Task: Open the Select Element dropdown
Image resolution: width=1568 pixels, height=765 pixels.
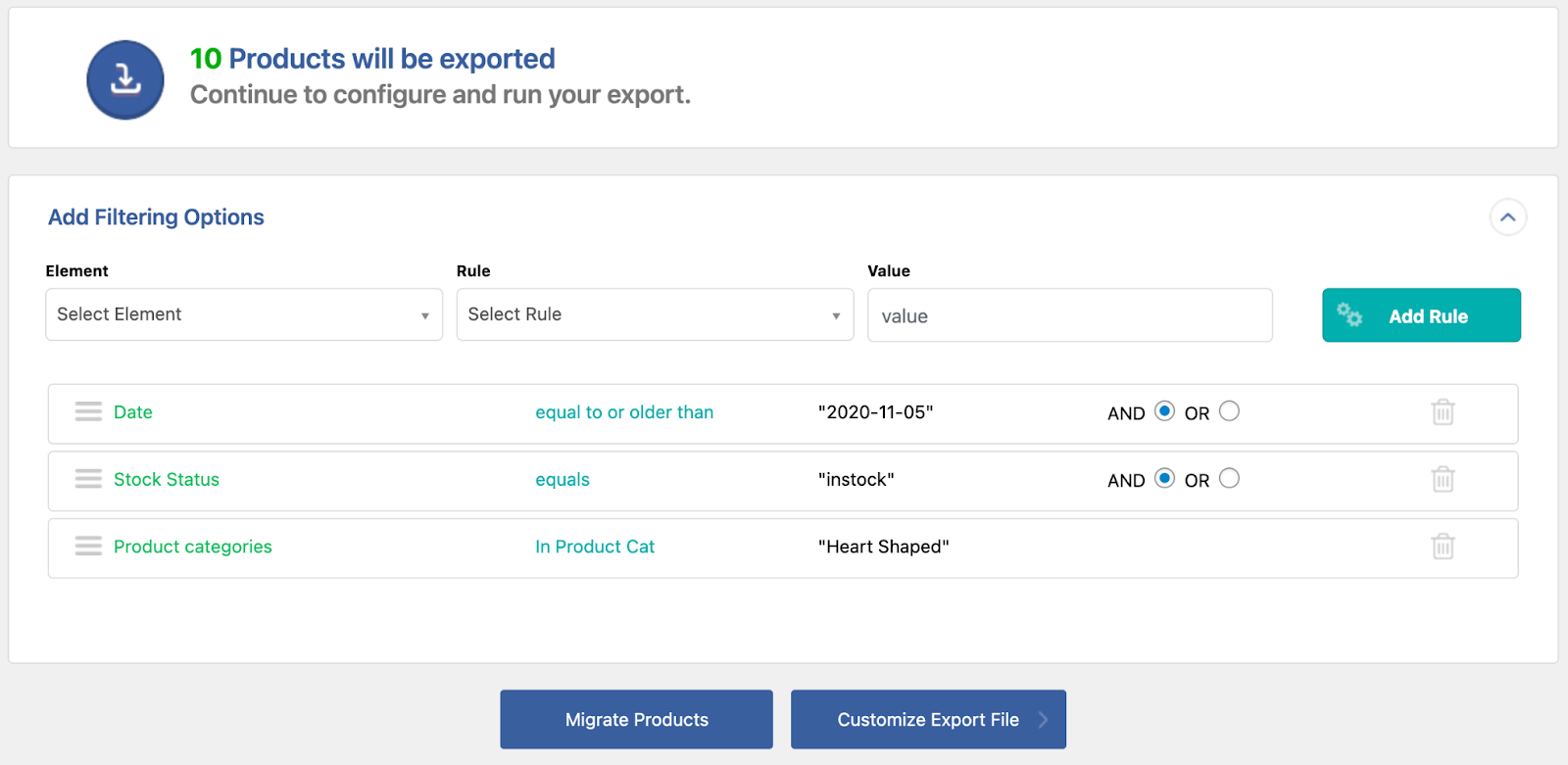Action: pyautogui.click(x=244, y=314)
